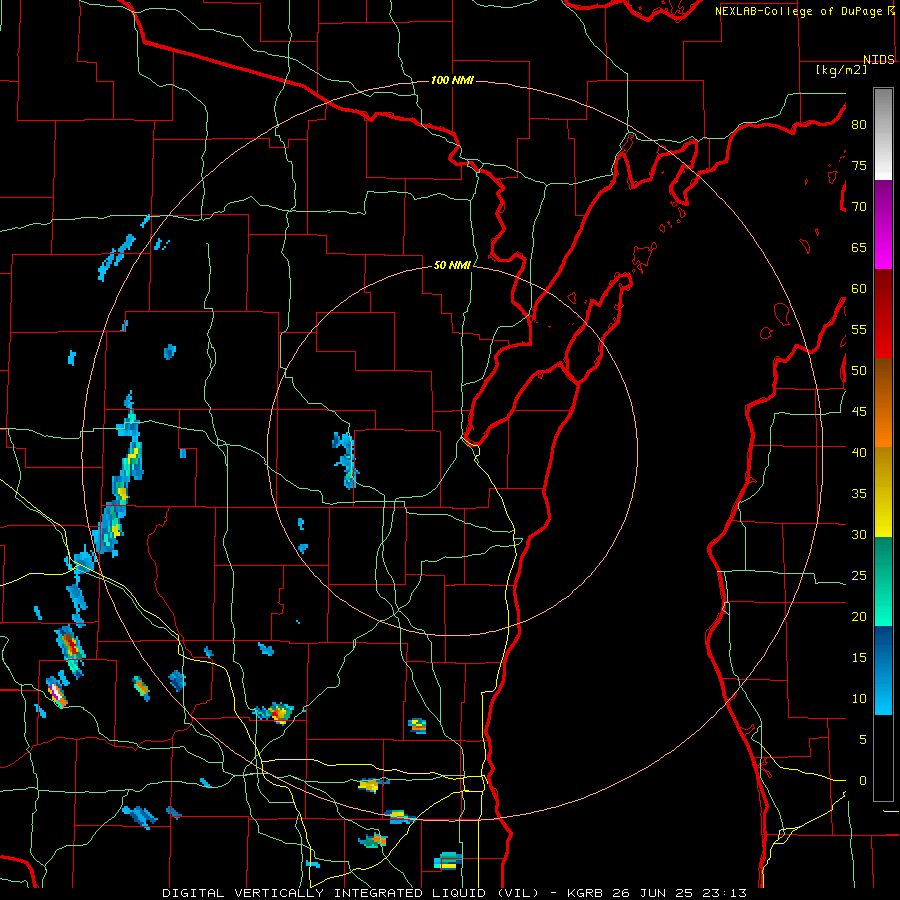Click the 30 value on color scale
The image size is (900, 900).
click(x=859, y=535)
